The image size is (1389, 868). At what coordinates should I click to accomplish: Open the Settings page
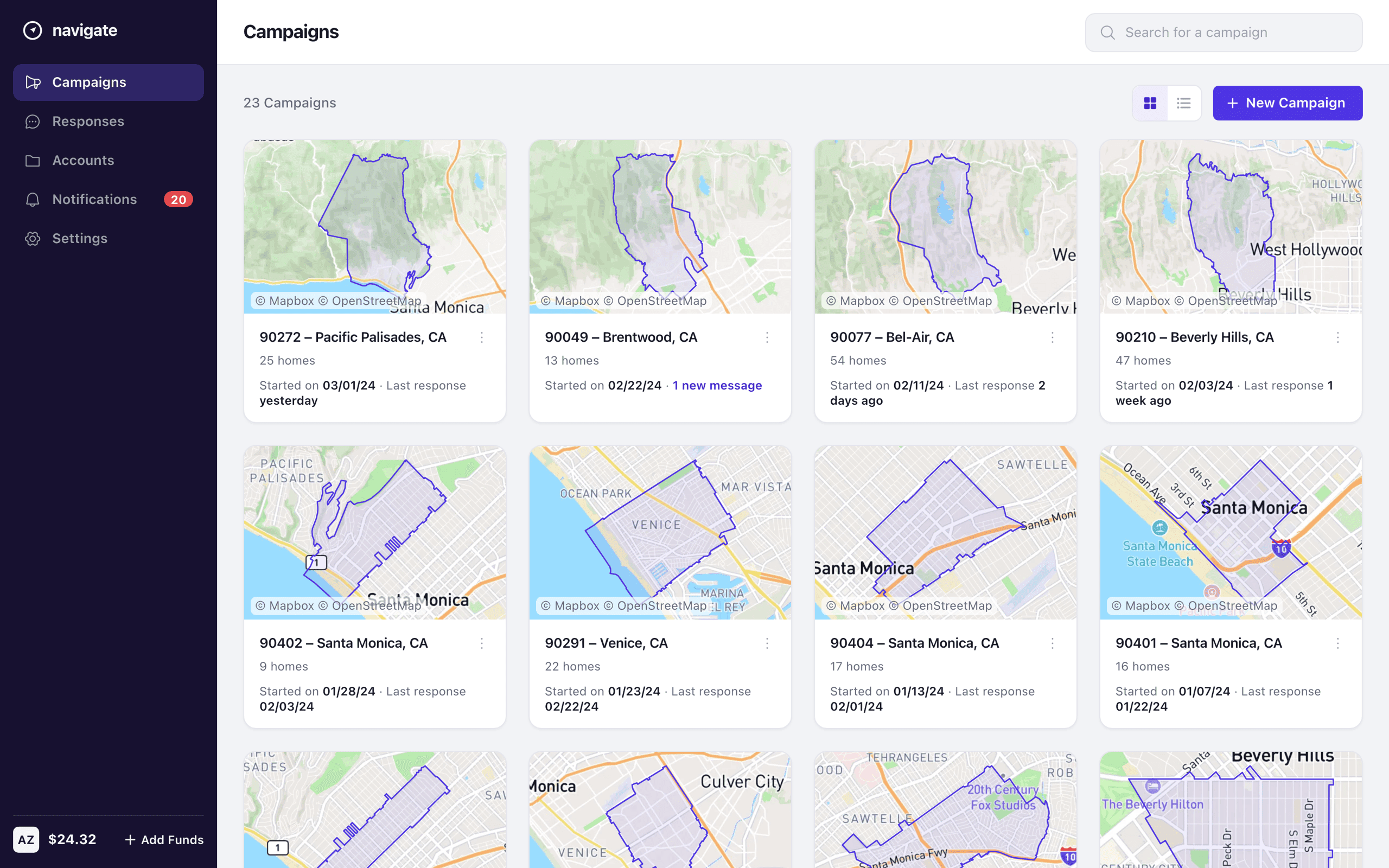pyautogui.click(x=109, y=239)
